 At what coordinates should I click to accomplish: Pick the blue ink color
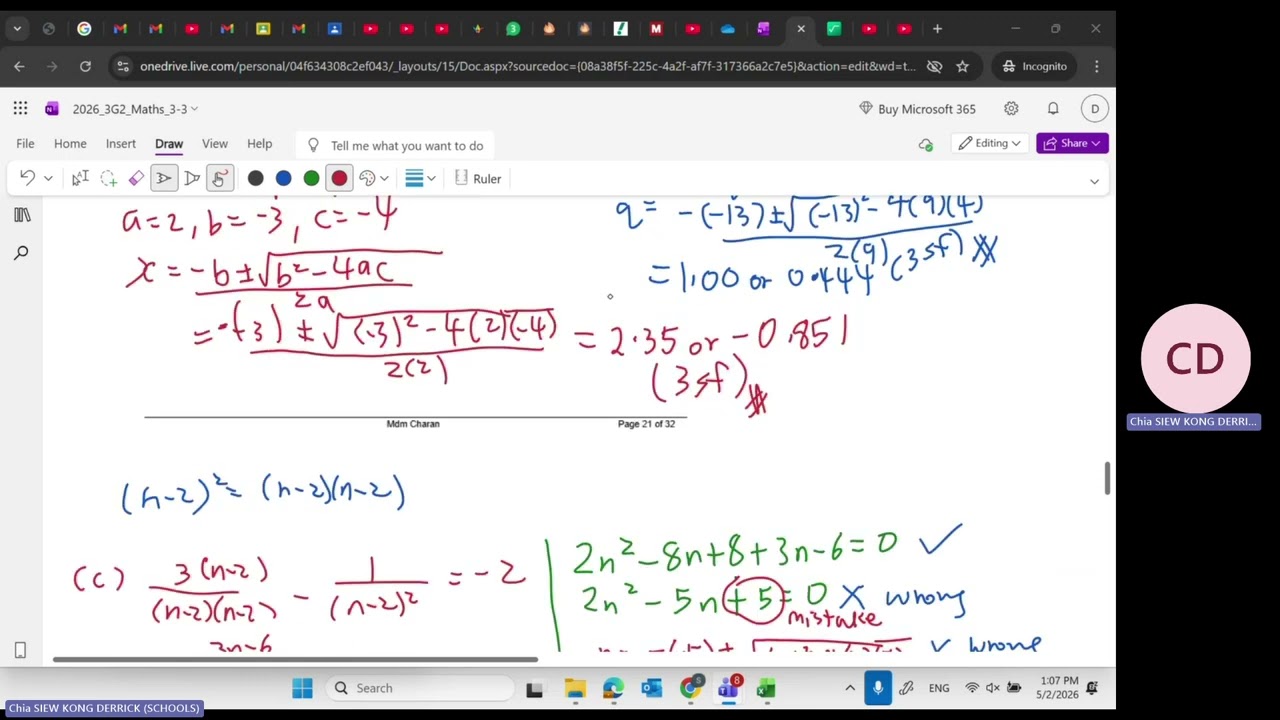pyautogui.click(x=284, y=178)
